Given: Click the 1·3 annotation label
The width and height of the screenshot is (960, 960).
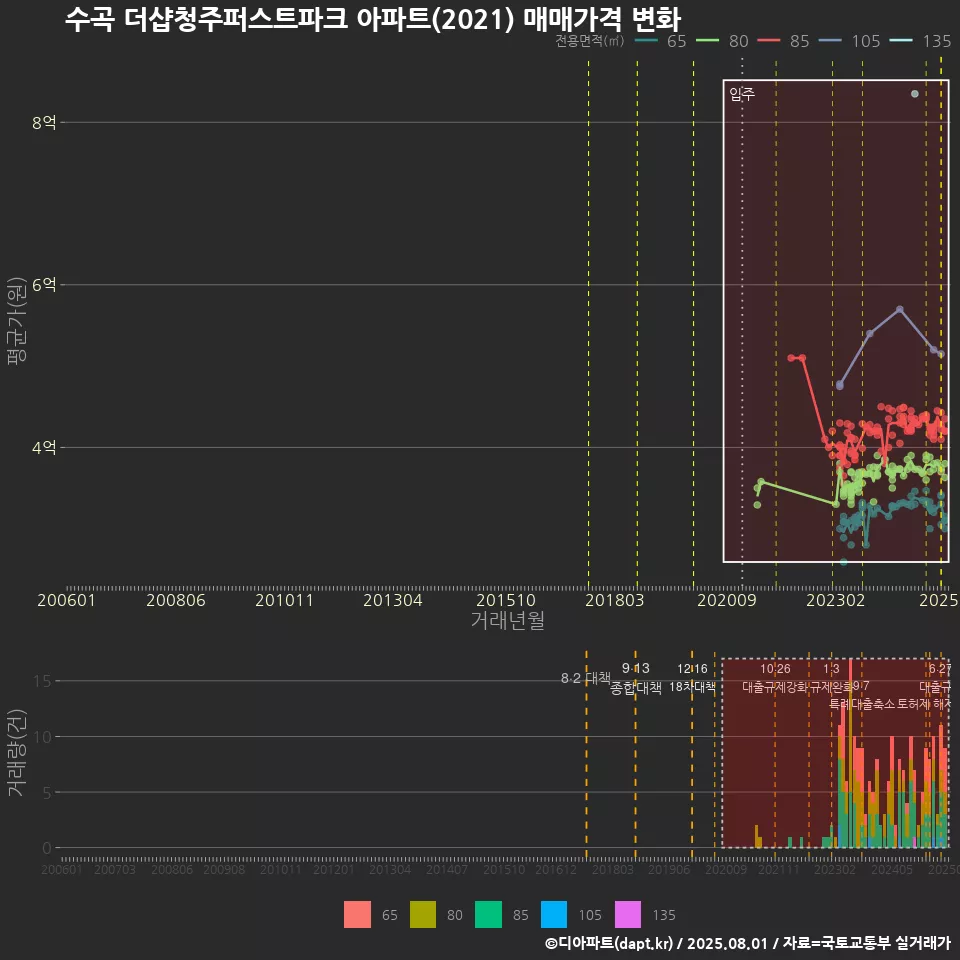Looking at the screenshot, I should tap(831, 669).
